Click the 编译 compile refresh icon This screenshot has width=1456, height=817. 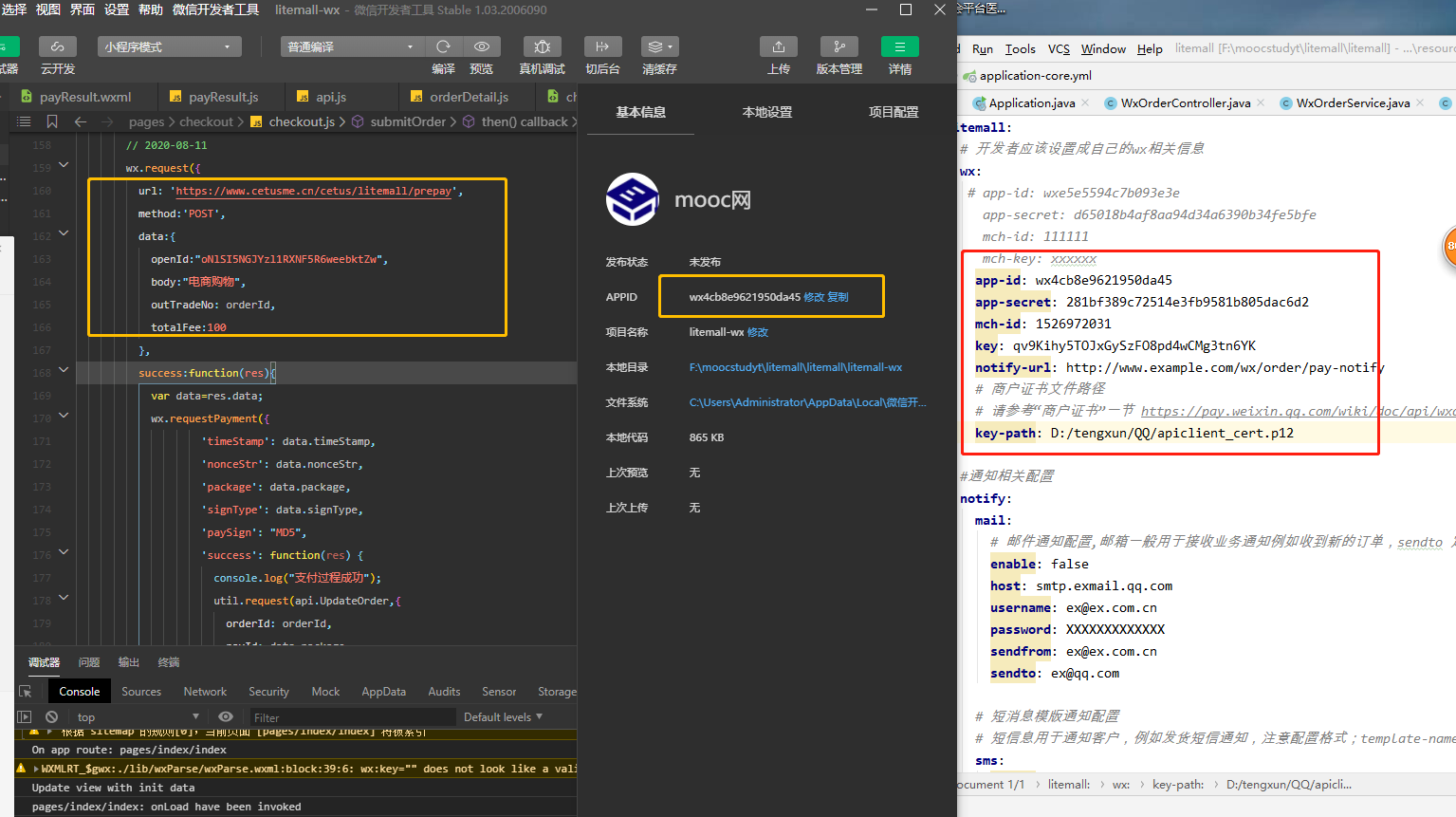point(443,46)
